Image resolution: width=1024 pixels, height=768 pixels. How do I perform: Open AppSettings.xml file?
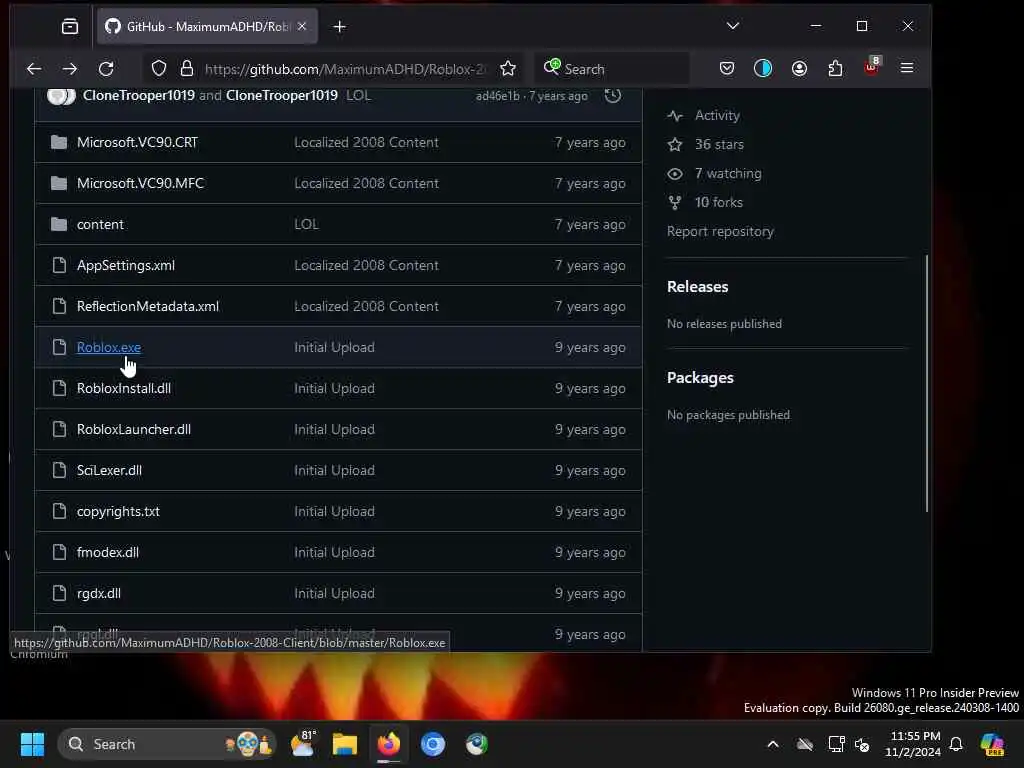(125, 266)
